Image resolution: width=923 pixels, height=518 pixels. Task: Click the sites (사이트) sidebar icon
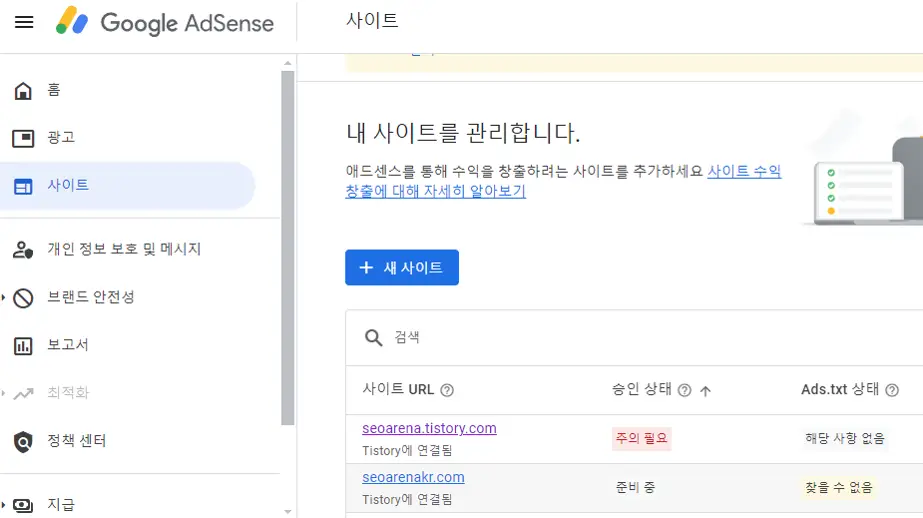coord(23,187)
